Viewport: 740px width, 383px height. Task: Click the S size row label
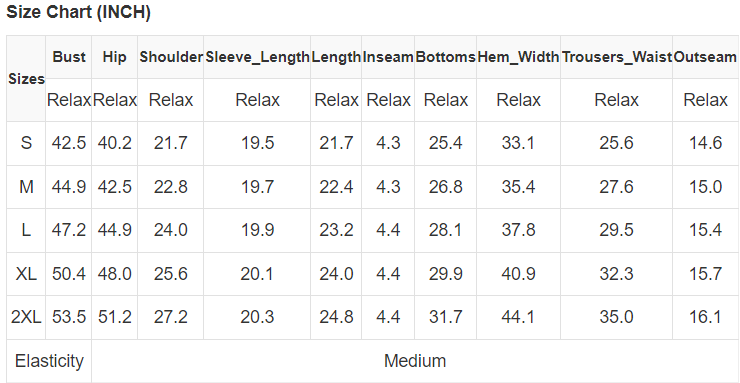coord(26,143)
